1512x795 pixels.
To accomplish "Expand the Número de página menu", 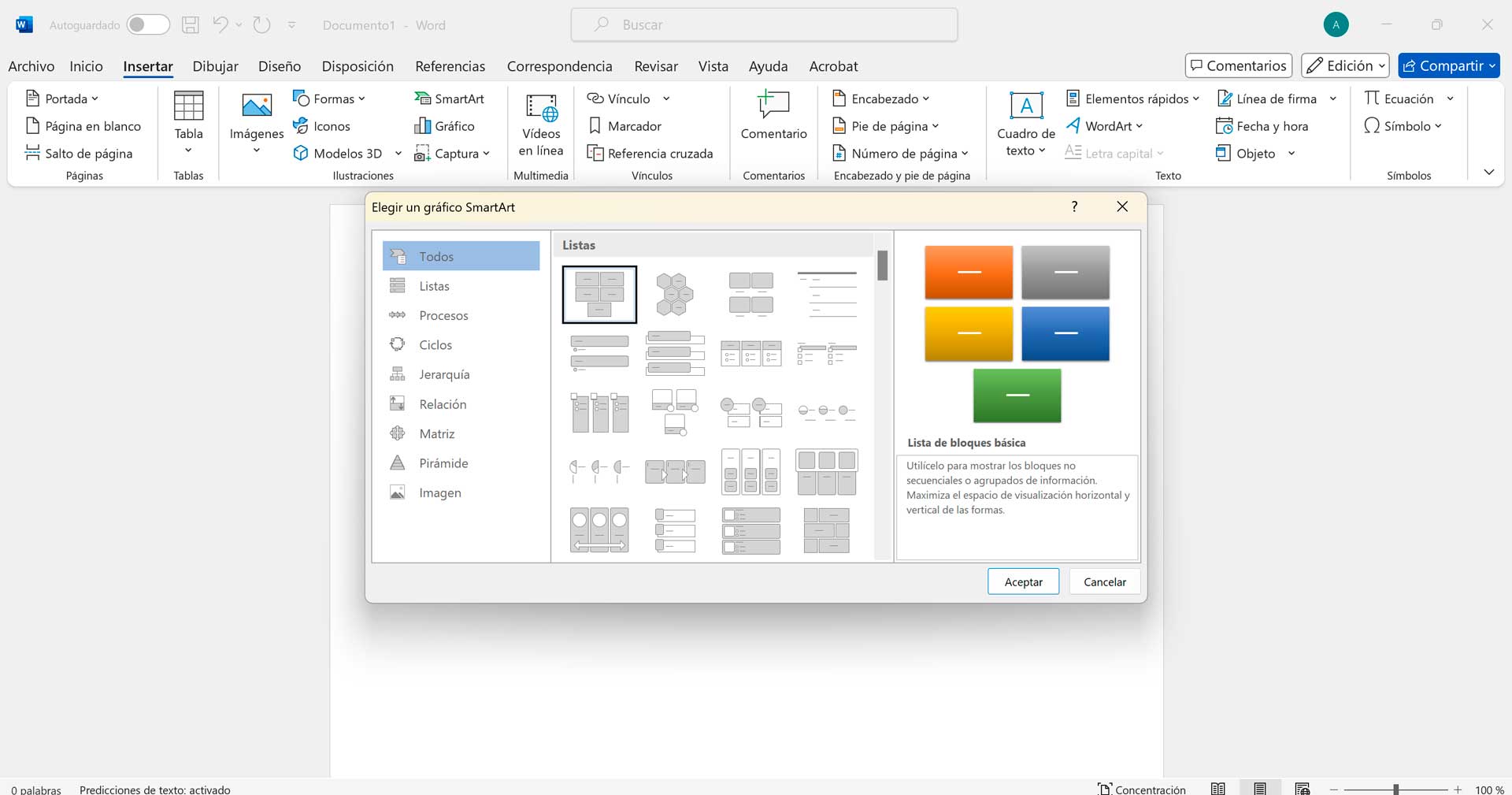I will [965, 154].
